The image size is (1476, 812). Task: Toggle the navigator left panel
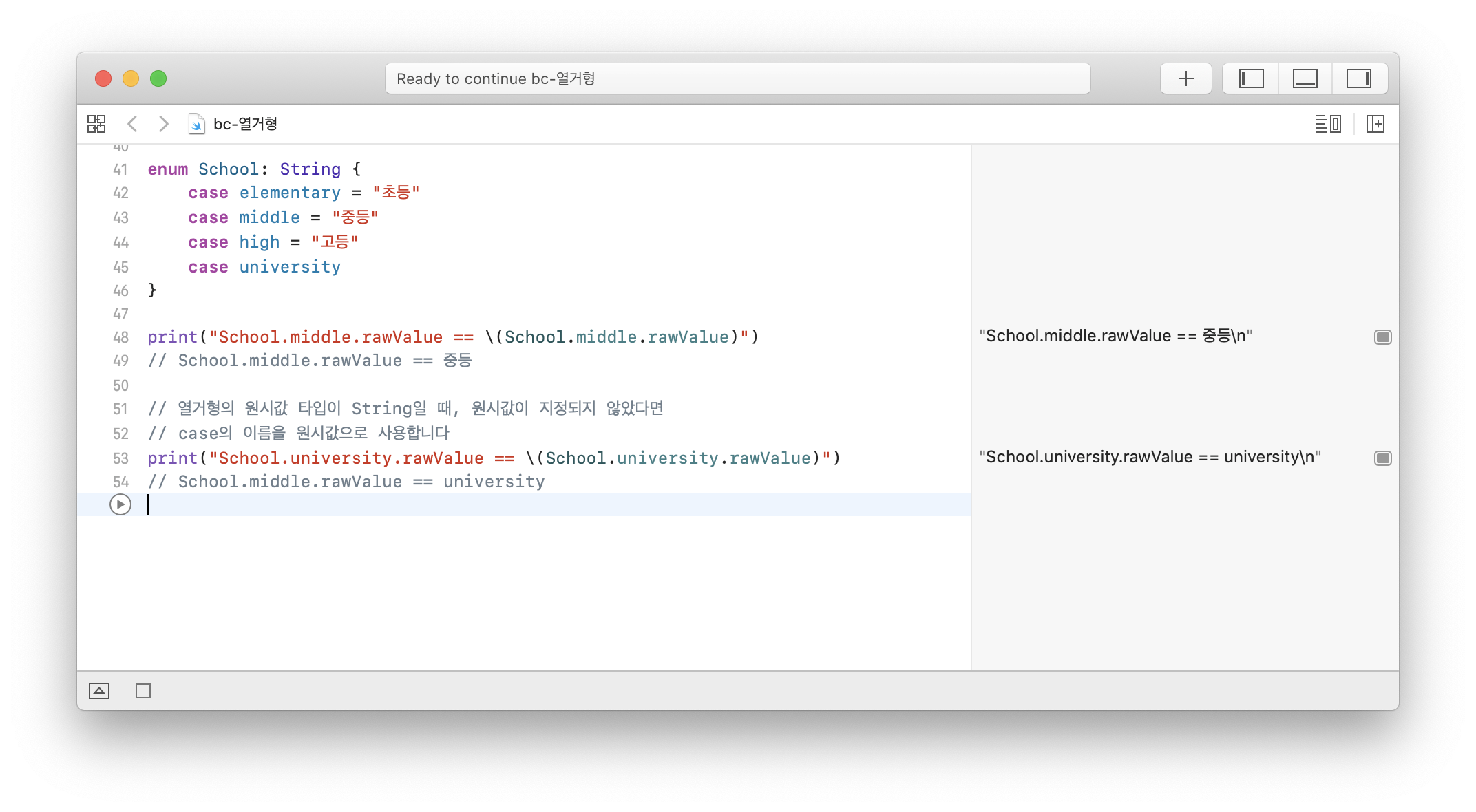(x=1251, y=78)
